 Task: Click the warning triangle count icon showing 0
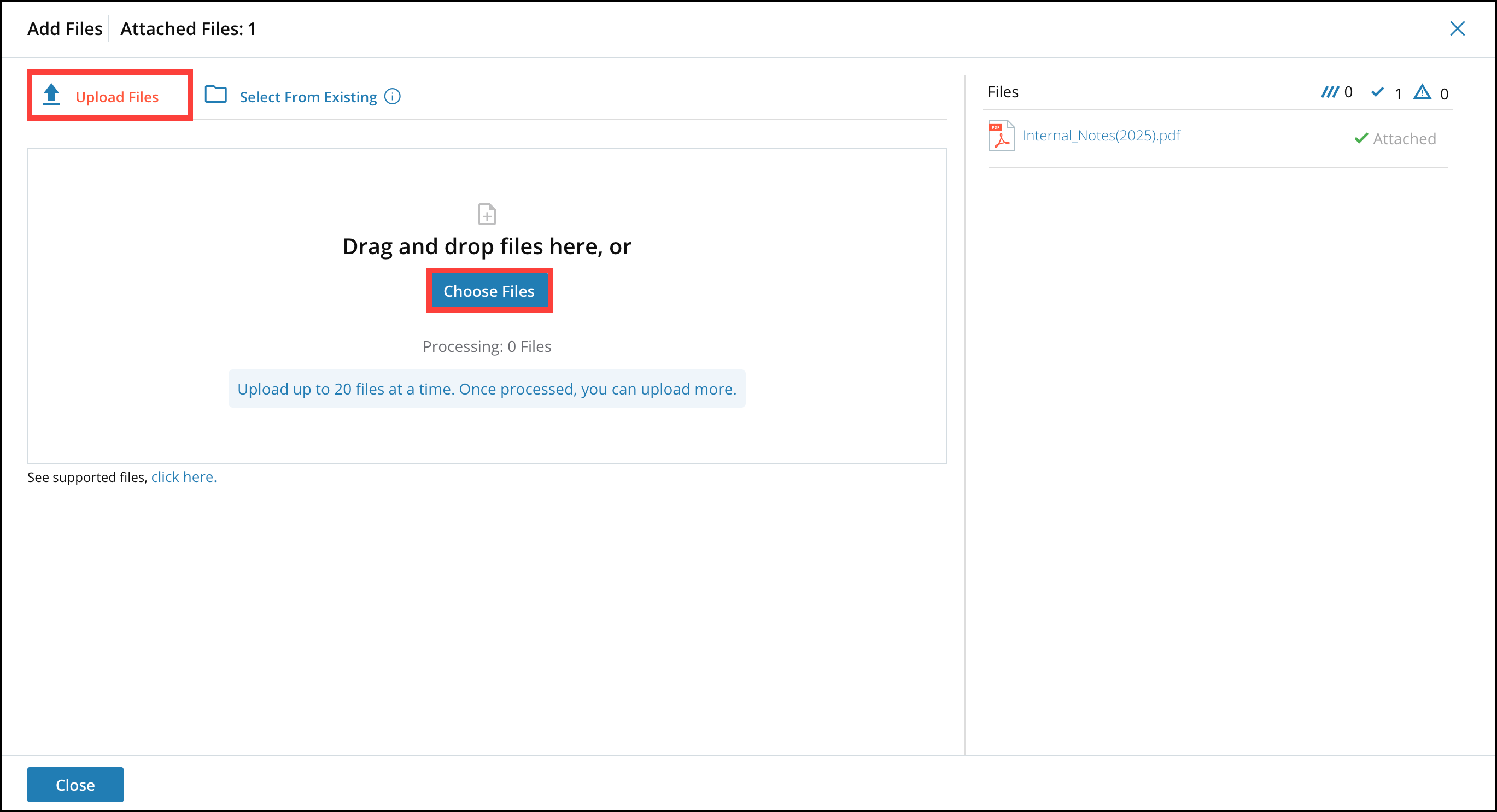[1422, 92]
